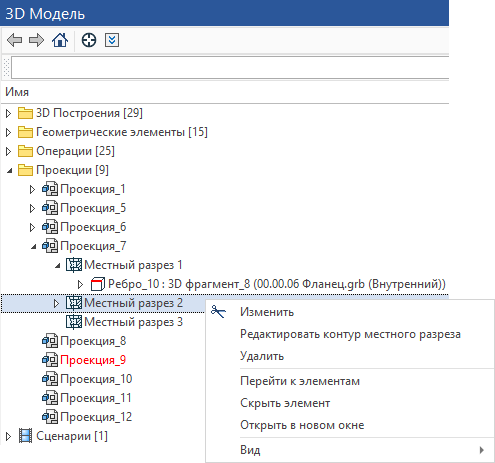
Task: Select Геометрические элементы [15] label
Action: (122, 132)
